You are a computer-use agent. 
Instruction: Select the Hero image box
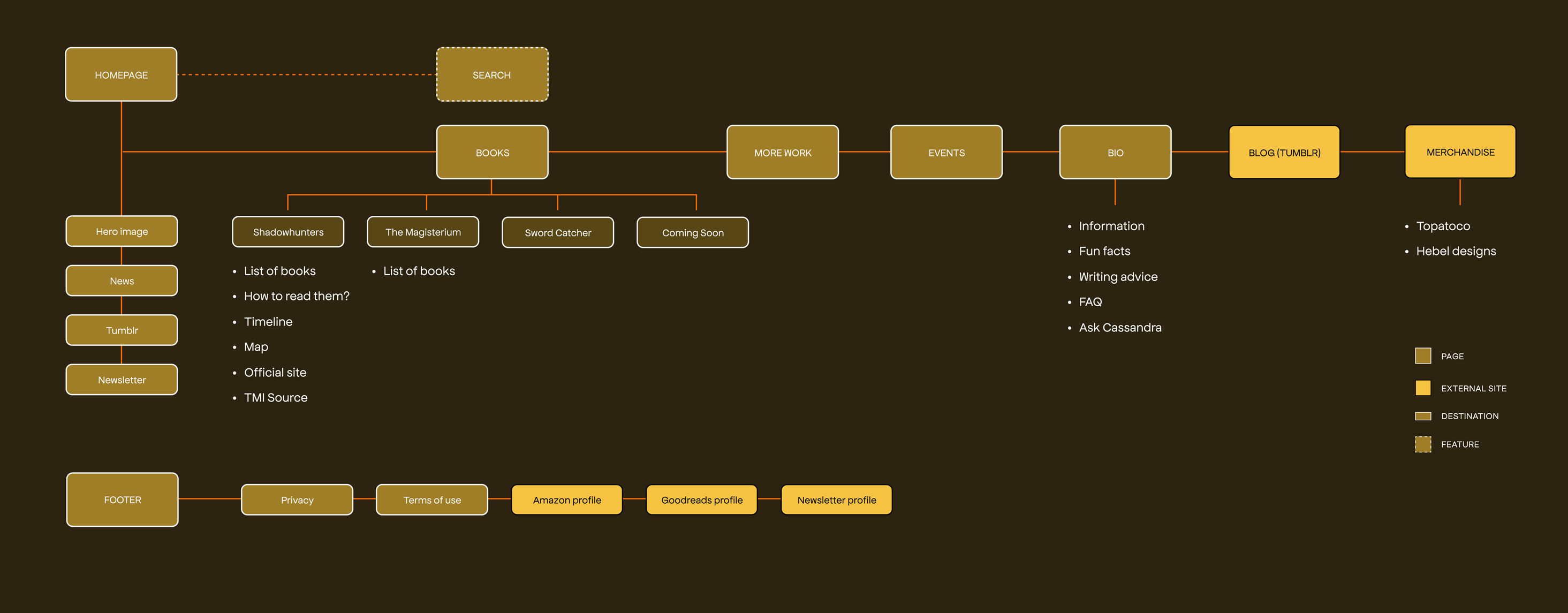(122, 231)
